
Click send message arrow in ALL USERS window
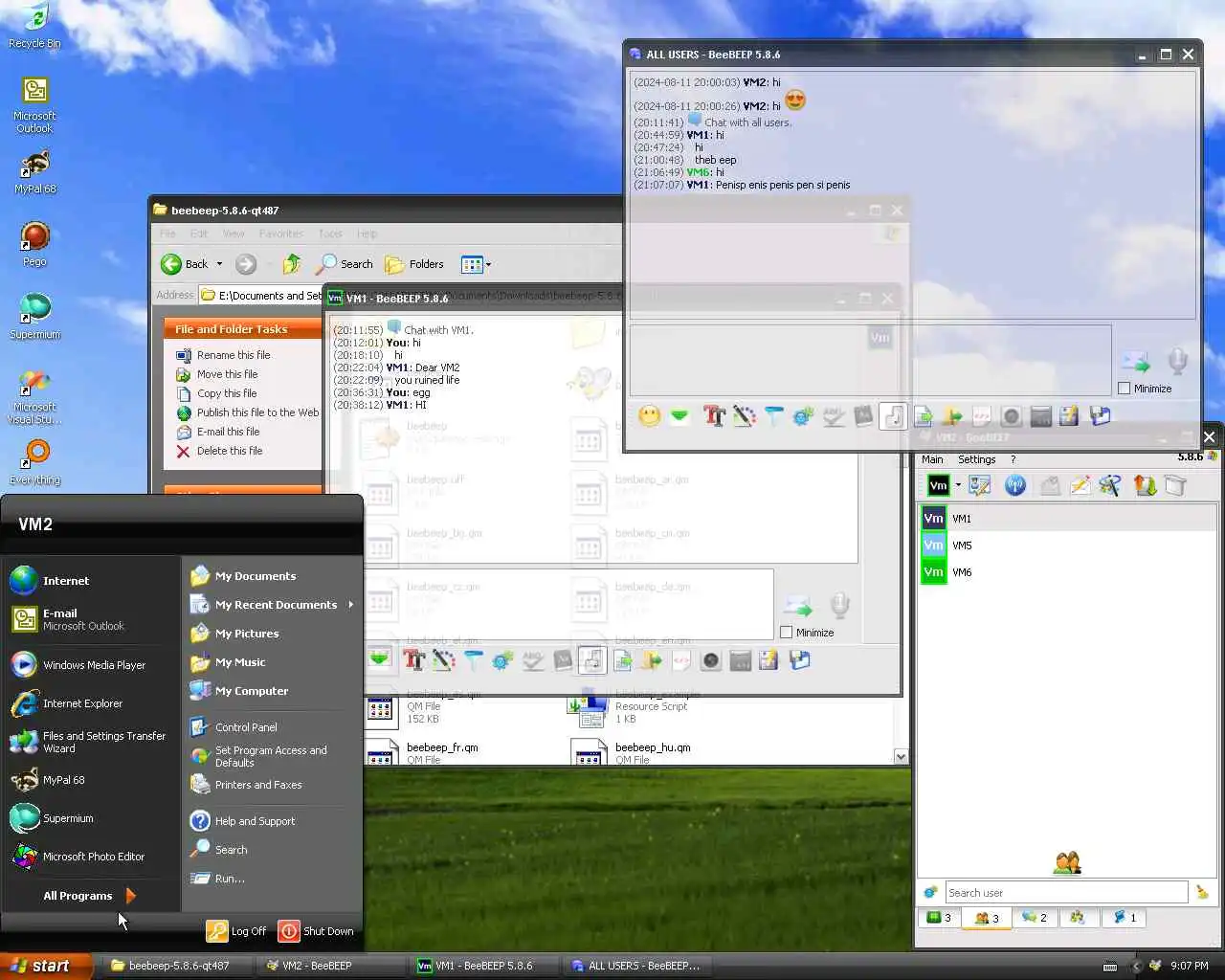(x=1136, y=362)
